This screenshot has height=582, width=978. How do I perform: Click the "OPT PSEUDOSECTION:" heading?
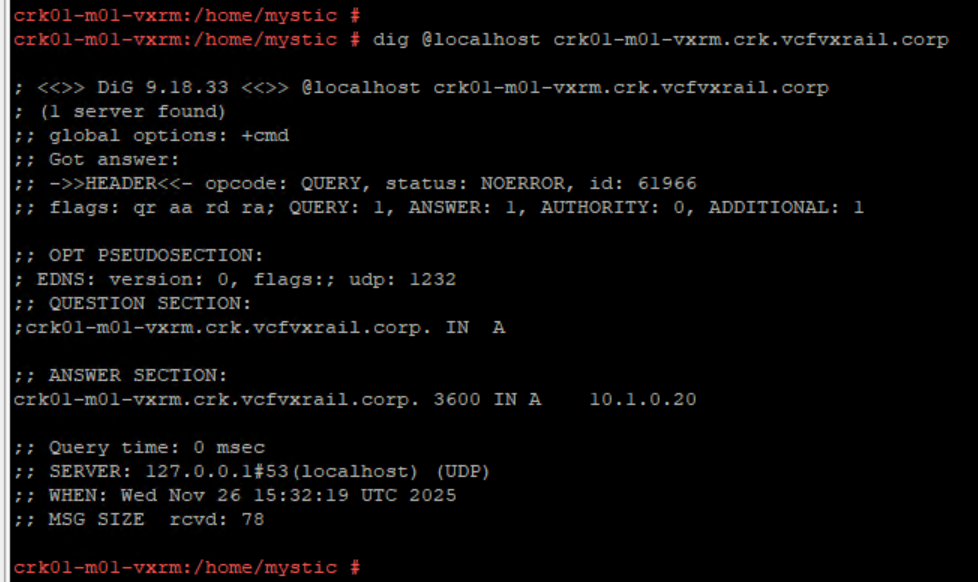point(156,256)
